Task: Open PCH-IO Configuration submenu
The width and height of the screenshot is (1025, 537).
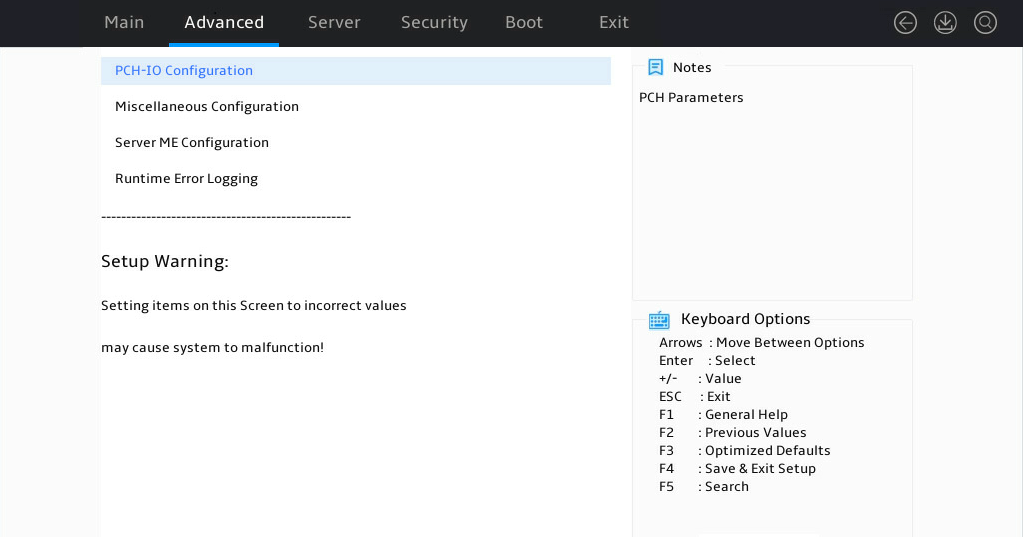Action: point(356,71)
